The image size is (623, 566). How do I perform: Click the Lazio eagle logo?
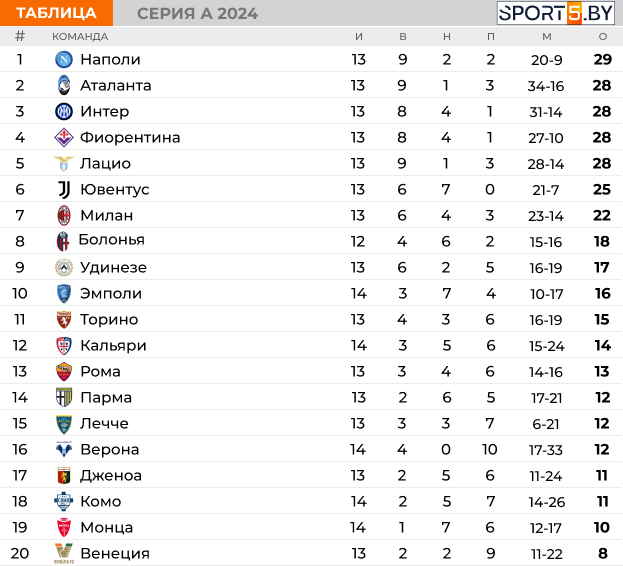pos(64,163)
